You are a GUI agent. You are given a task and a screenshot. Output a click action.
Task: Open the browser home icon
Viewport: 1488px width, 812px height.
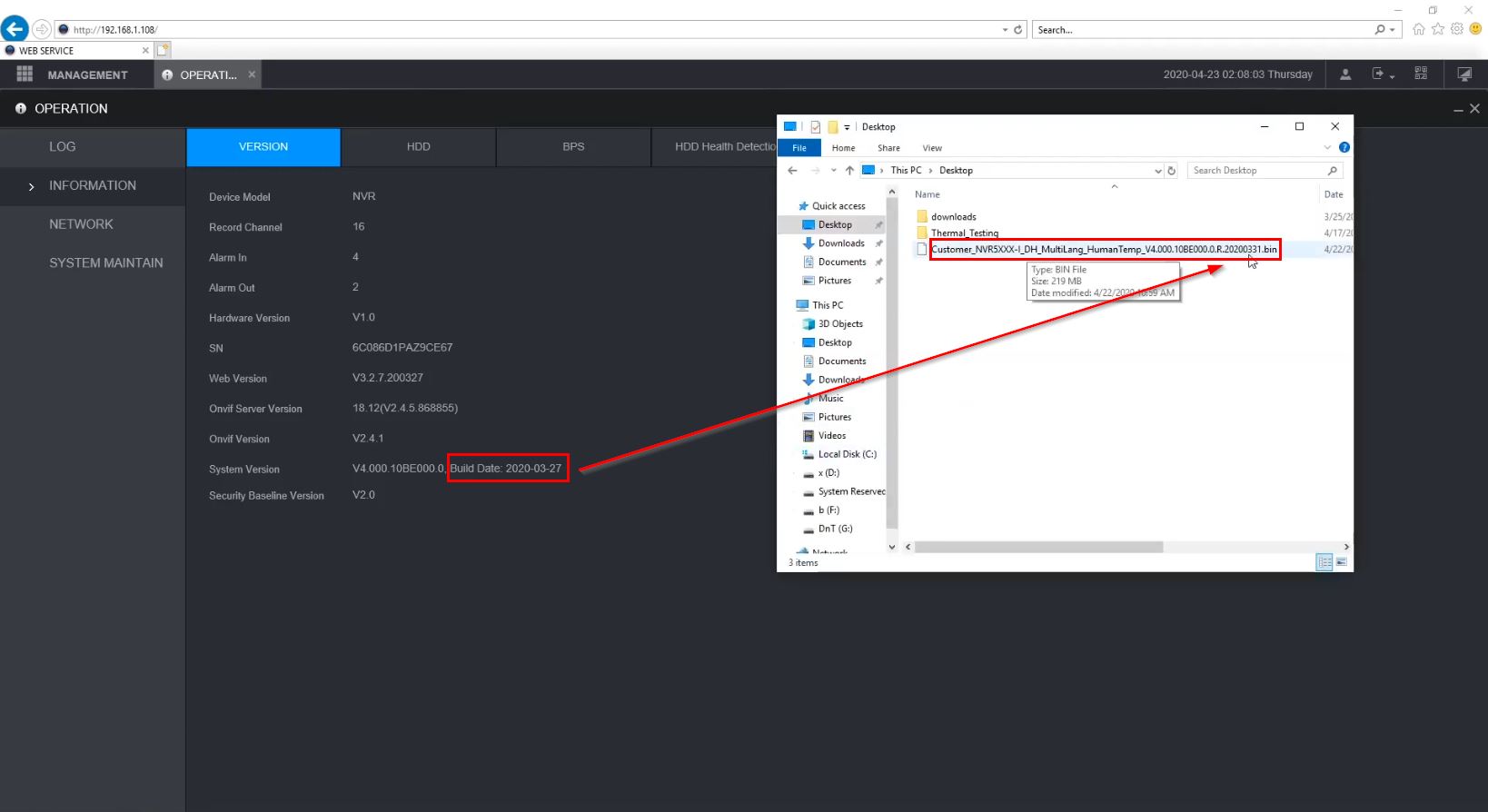(x=1419, y=29)
